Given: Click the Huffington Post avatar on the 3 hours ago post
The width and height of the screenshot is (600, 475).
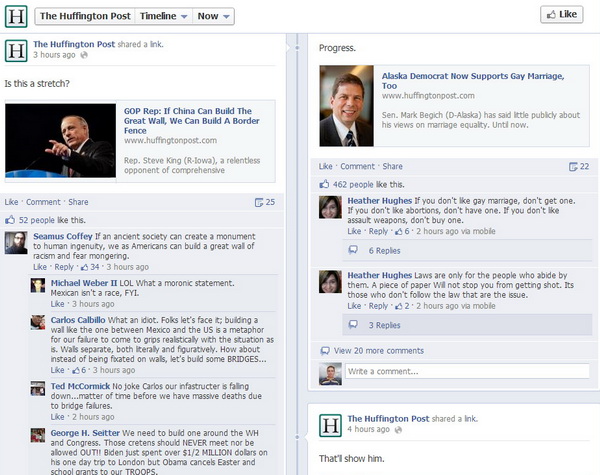Looking at the screenshot, I should (16, 51).
